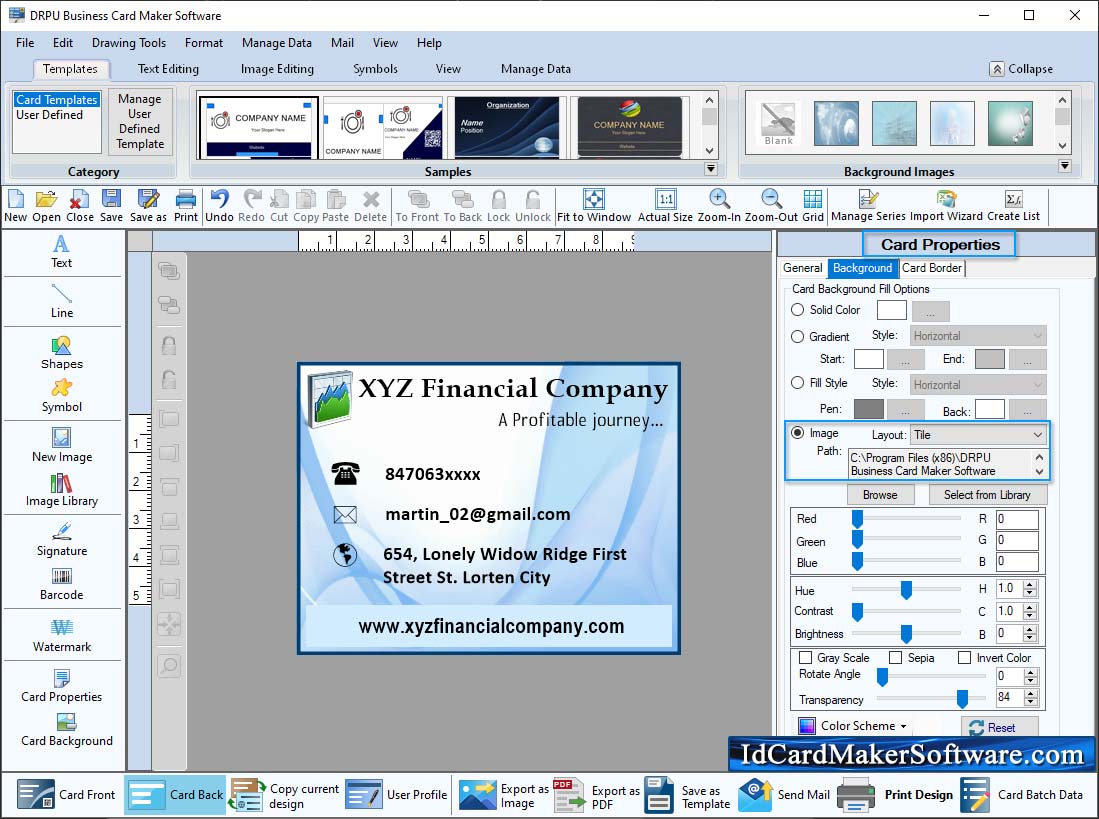Click the Print icon
1099x819 pixels.
pos(186,207)
